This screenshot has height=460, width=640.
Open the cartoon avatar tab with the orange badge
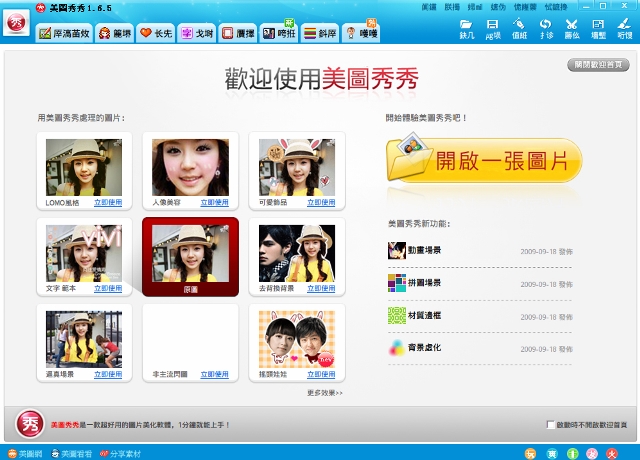pyautogui.click(x=361, y=33)
